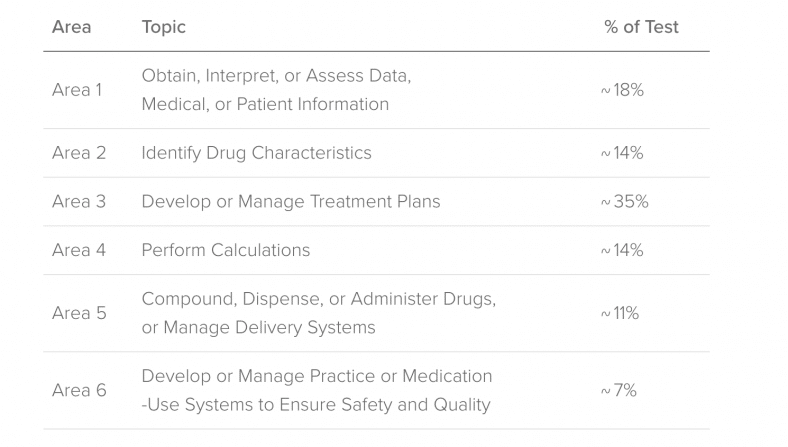The width and height of the screenshot is (788, 447).
Task: Click the Develop or Manage Treatment Plans topic
Action: pos(290,201)
